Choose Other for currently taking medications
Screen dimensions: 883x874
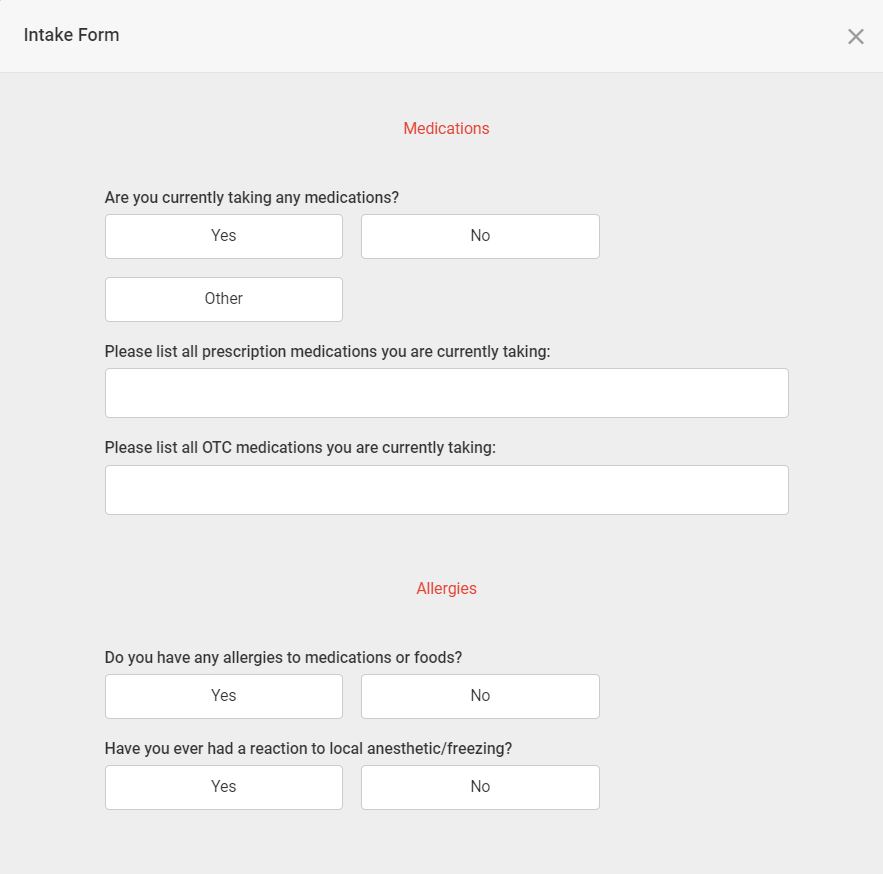coord(224,299)
